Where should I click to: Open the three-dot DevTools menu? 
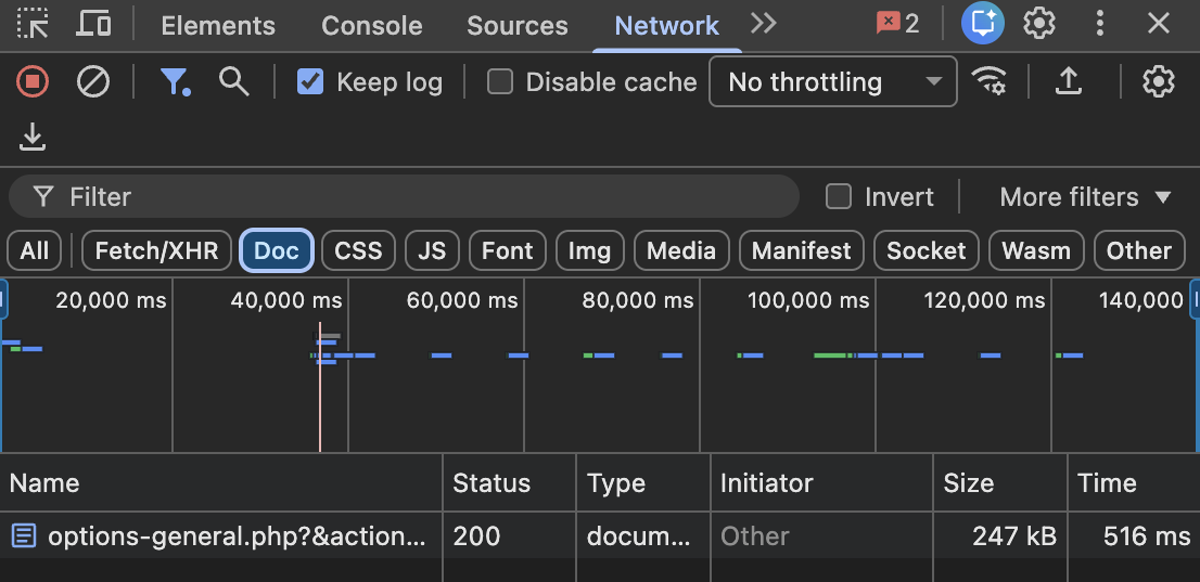[x=1100, y=24]
